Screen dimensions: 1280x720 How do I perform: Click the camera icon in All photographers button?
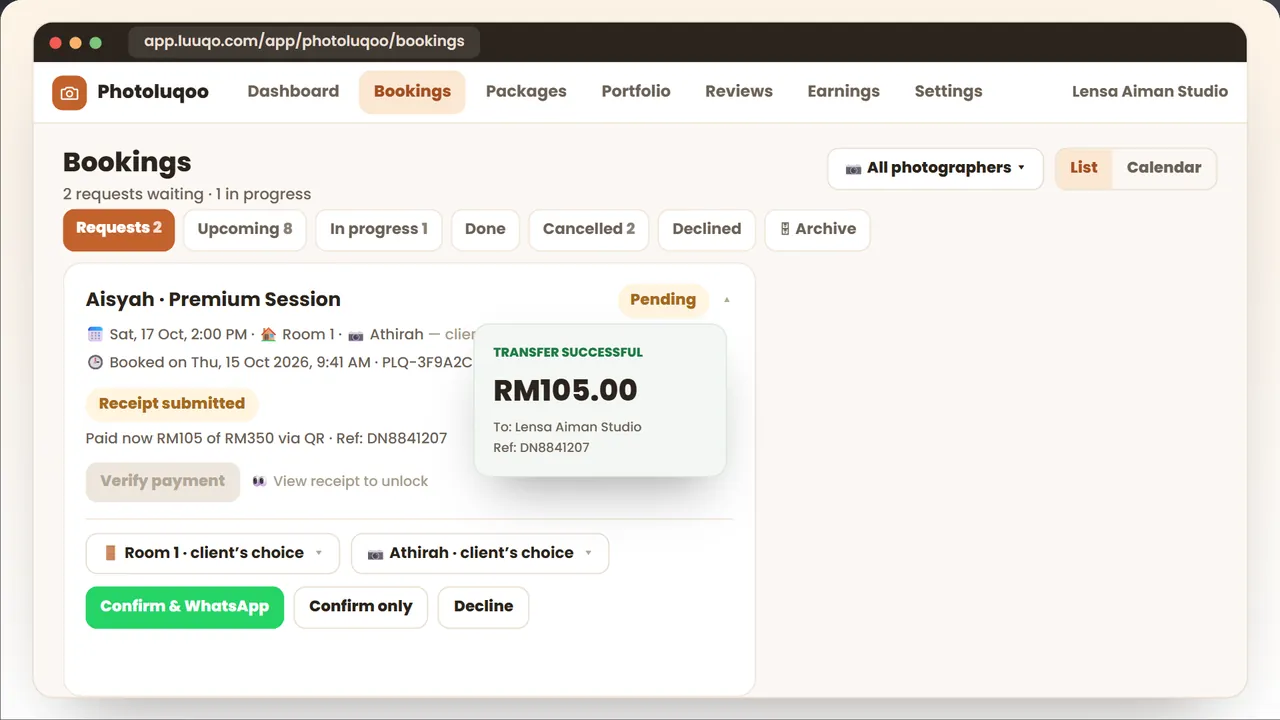(x=853, y=168)
